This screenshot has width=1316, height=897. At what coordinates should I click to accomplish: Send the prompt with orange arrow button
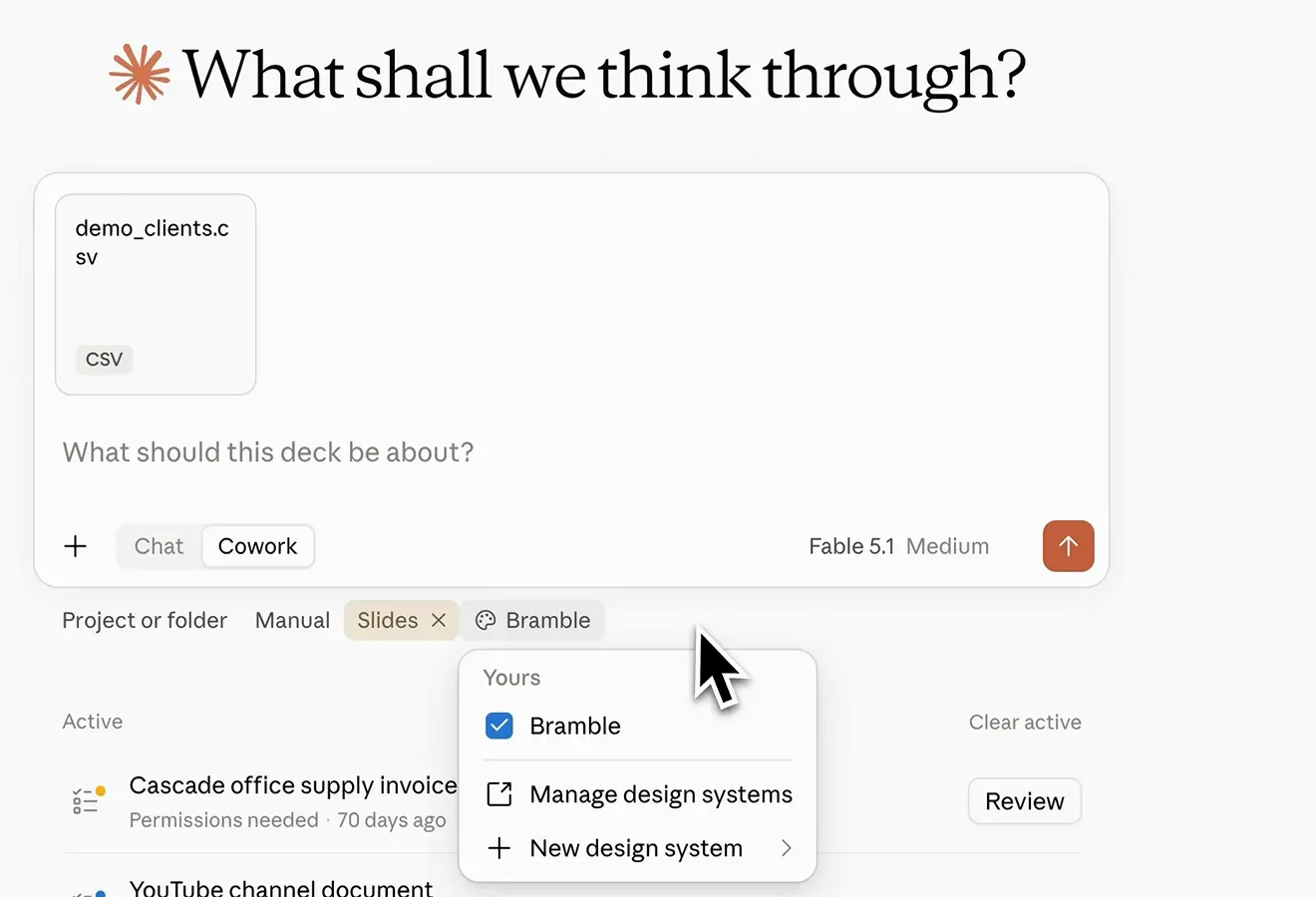(x=1068, y=546)
